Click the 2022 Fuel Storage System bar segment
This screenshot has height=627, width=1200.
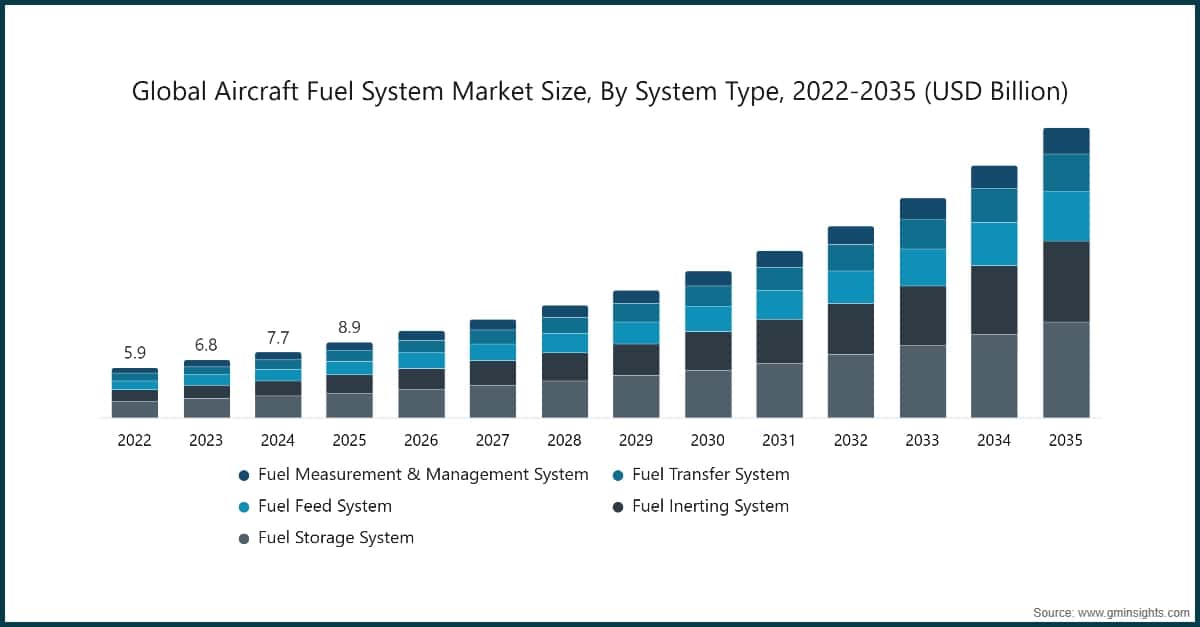135,410
